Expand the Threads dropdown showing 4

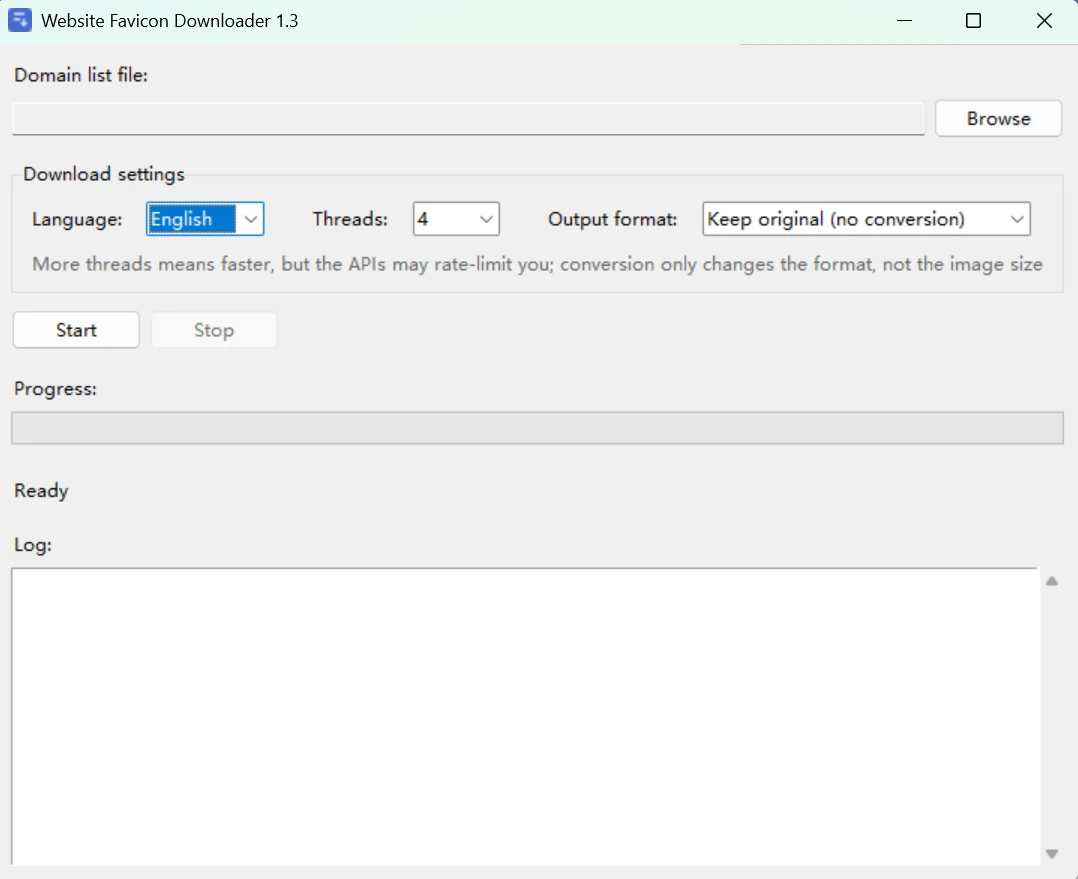456,219
